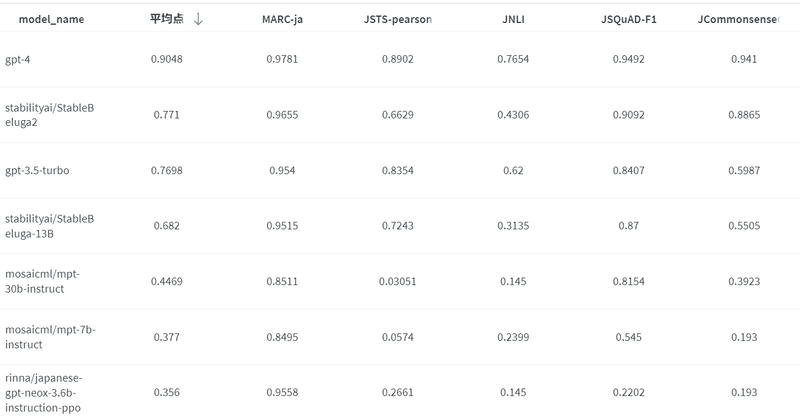800x419 pixels.
Task: Click the JSTS-pearson column header
Action: click(397, 19)
